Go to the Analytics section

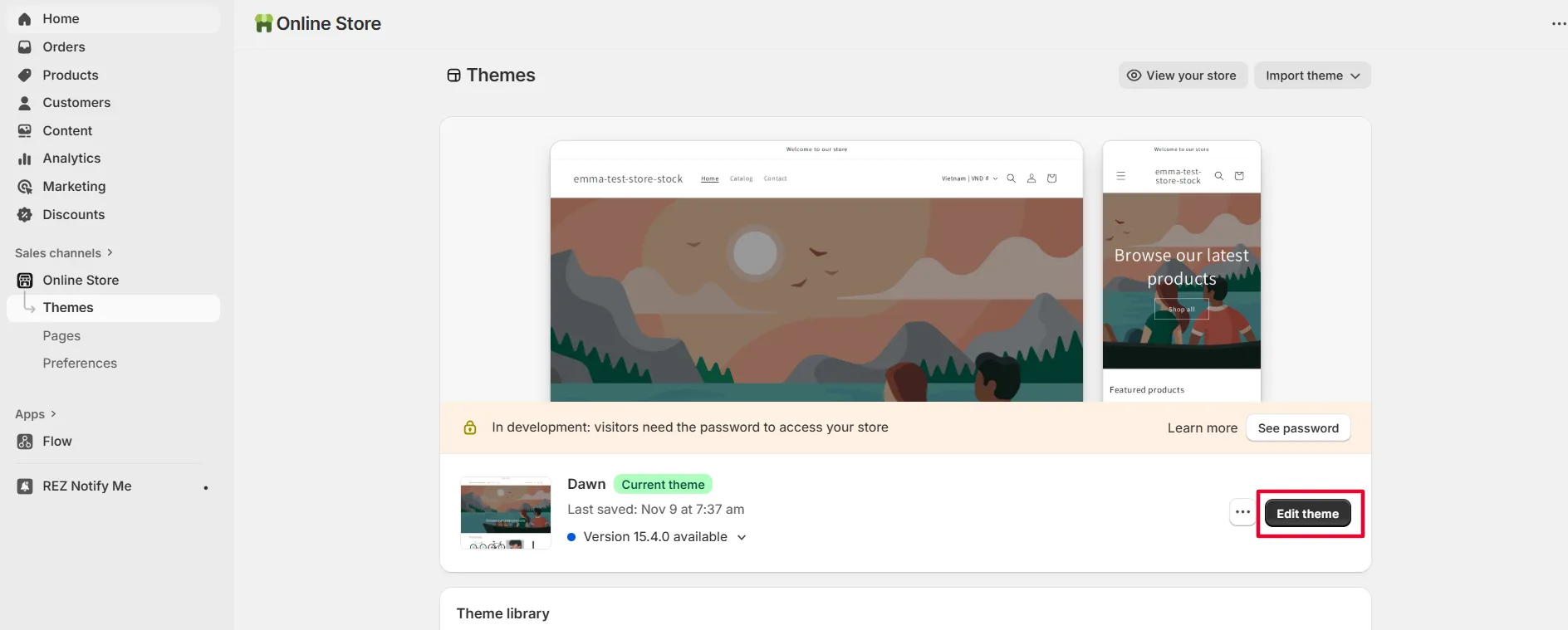click(x=71, y=159)
